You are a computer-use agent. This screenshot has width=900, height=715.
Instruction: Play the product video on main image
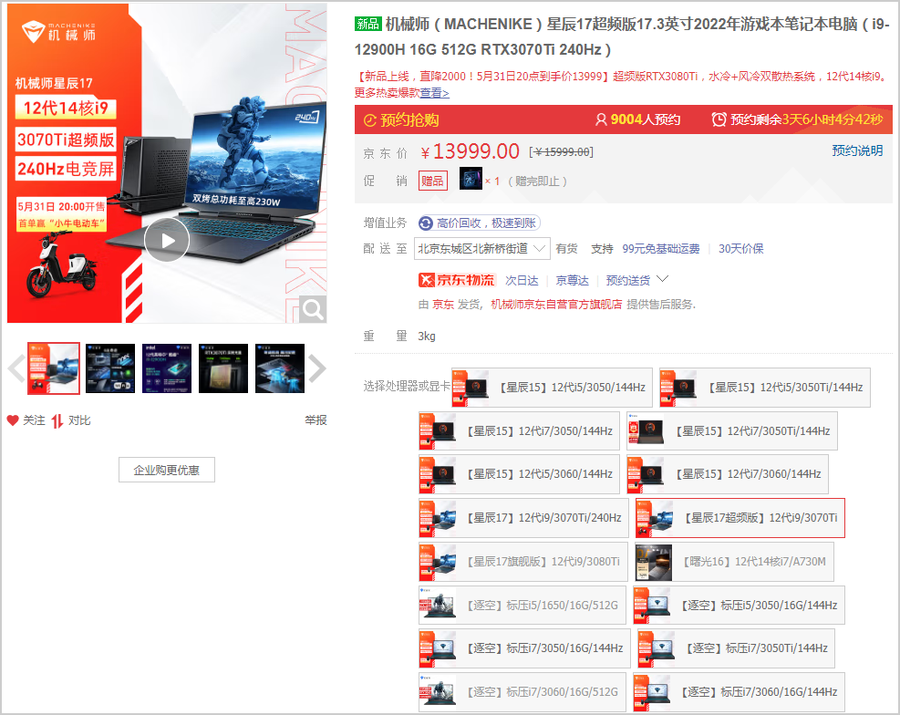[x=166, y=240]
